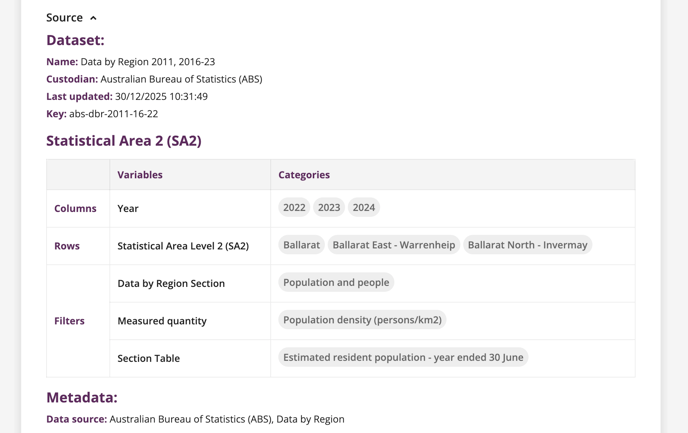Click the Ballarat category chip

[x=301, y=245]
